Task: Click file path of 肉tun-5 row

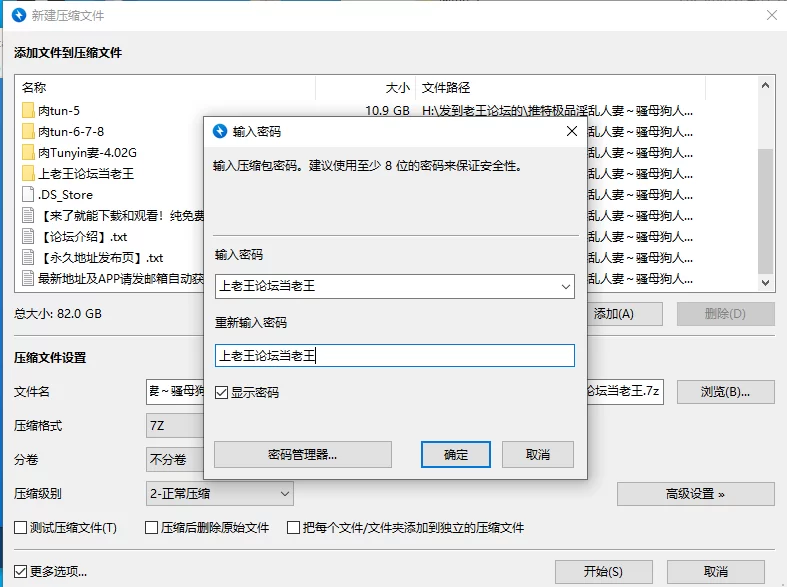Action: [x=557, y=110]
